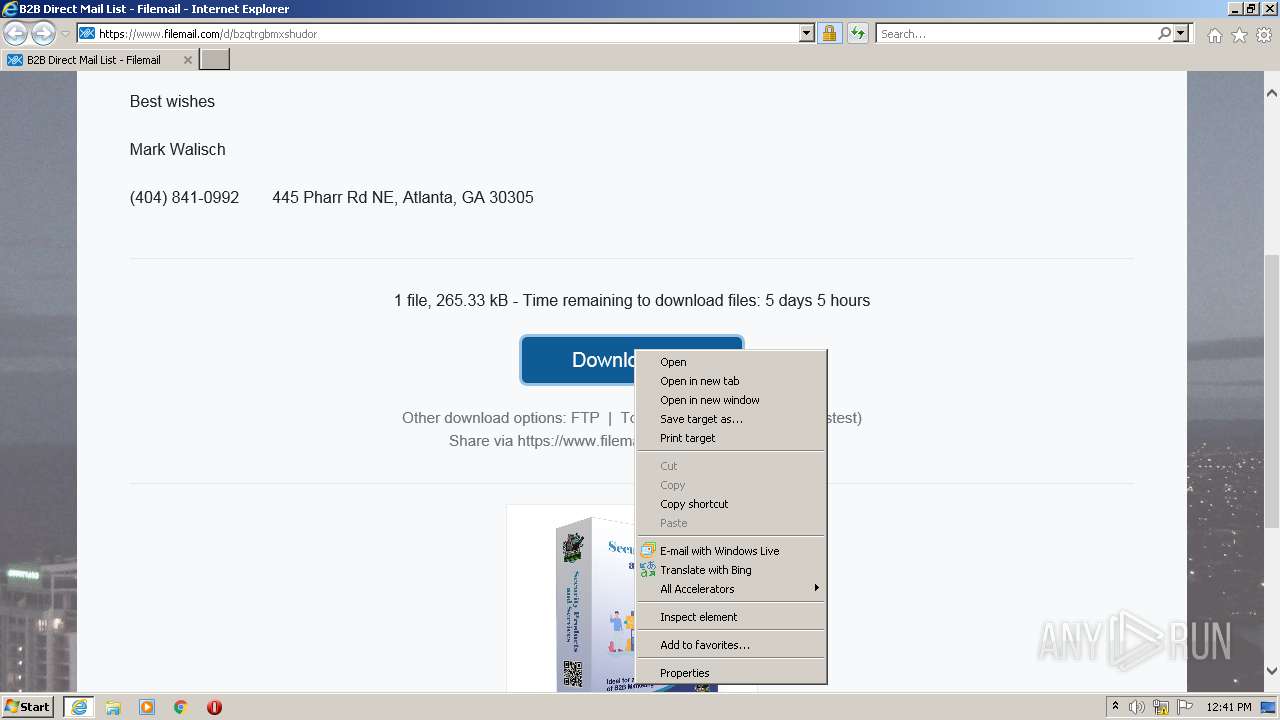Image resolution: width=1280 pixels, height=720 pixels.
Task: Click the Search box in toolbar
Action: 1016,34
